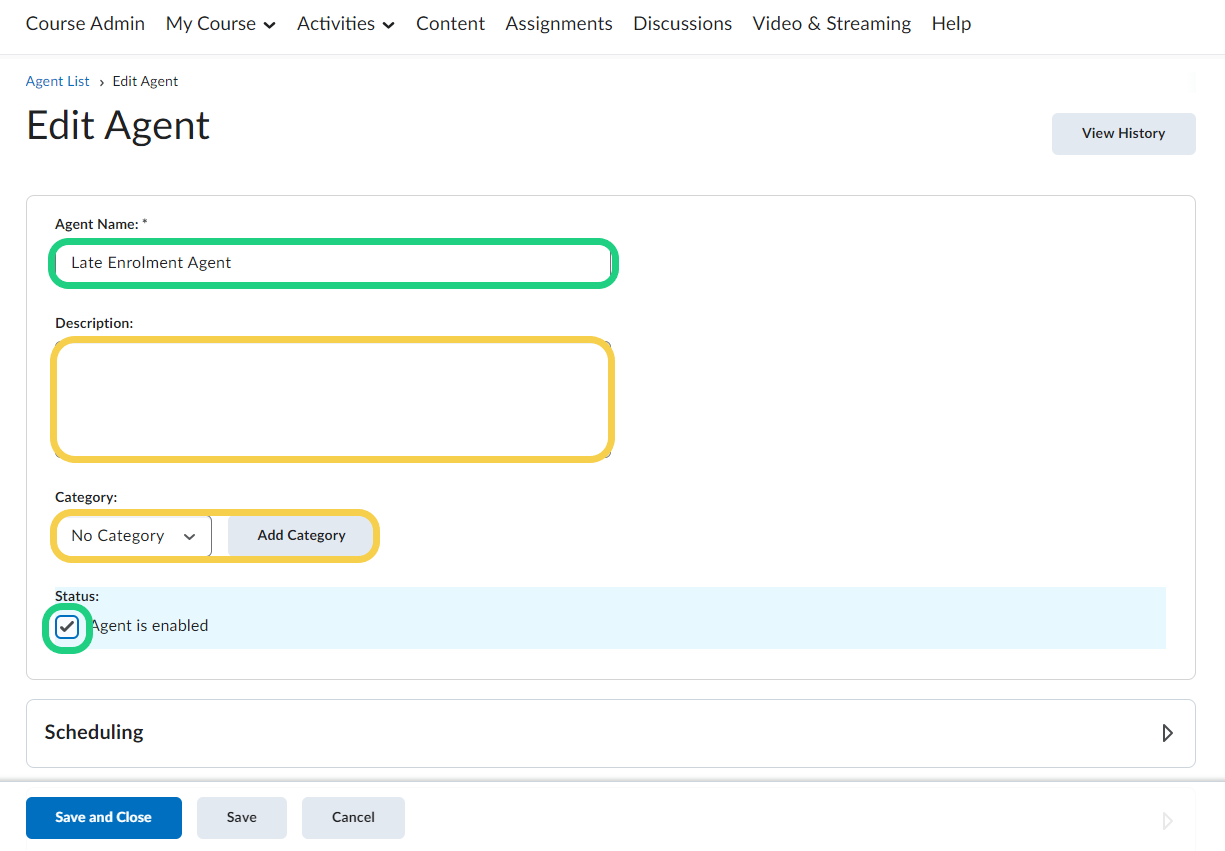The height and width of the screenshot is (851, 1225).
Task: Expand the Activities navigation menu
Action: pyautogui.click(x=345, y=24)
